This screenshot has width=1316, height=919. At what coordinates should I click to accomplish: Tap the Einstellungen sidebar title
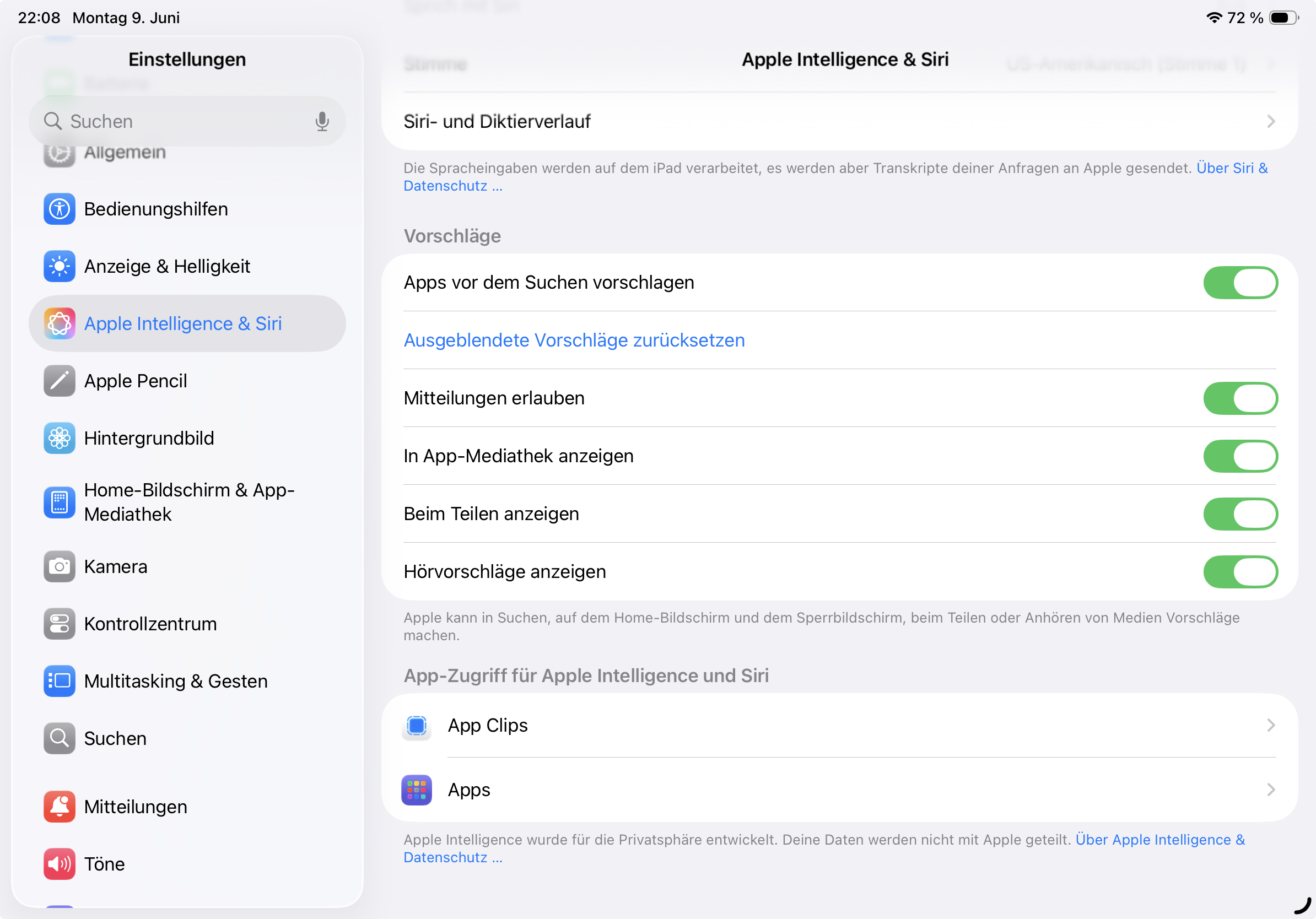point(187,60)
